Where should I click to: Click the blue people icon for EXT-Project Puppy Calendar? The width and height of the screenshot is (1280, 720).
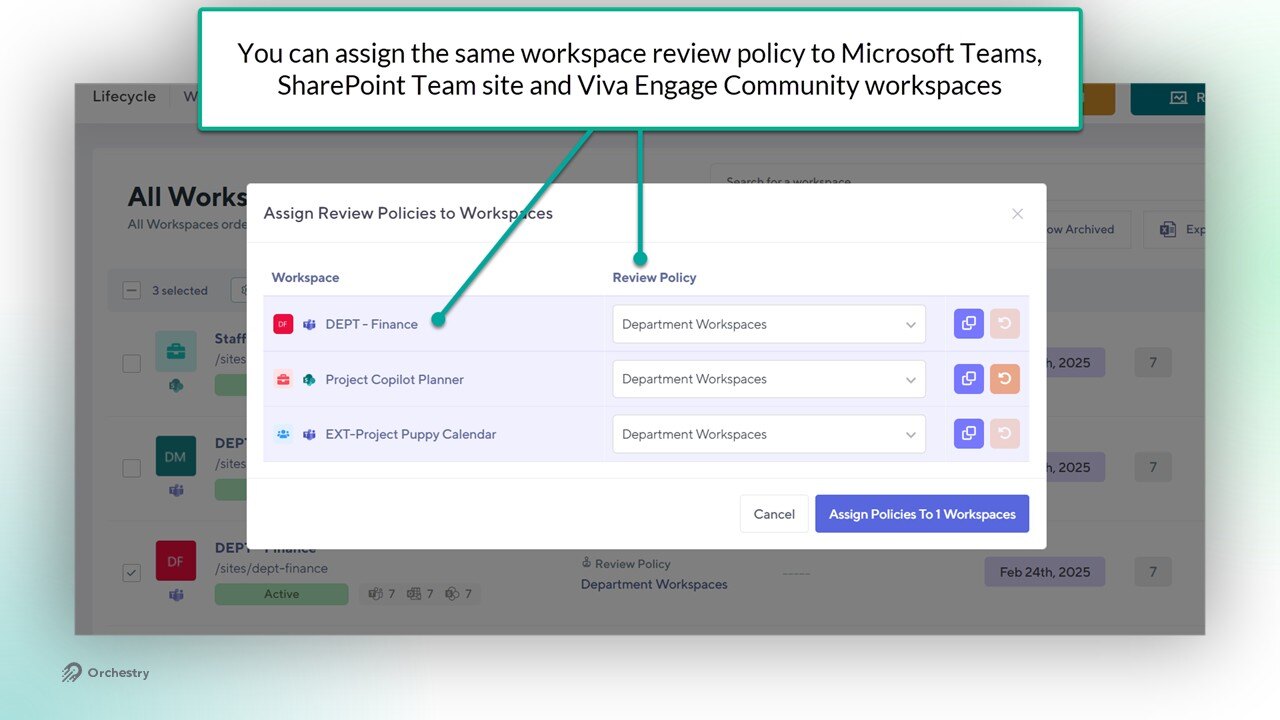[x=283, y=434]
